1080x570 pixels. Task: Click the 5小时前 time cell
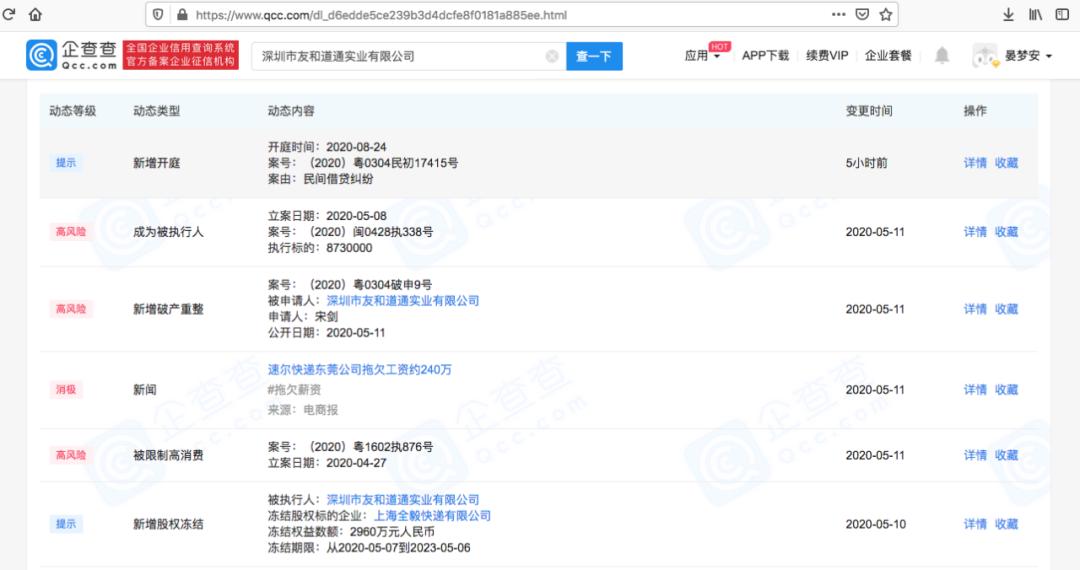coord(866,163)
